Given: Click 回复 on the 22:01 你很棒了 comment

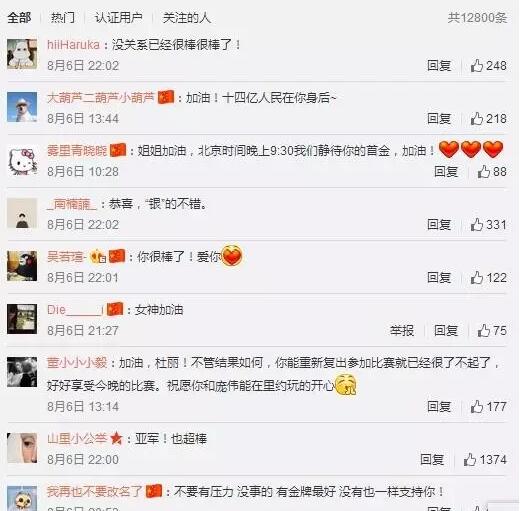Looking at the screenshot, I should click(x=439, y=278).
